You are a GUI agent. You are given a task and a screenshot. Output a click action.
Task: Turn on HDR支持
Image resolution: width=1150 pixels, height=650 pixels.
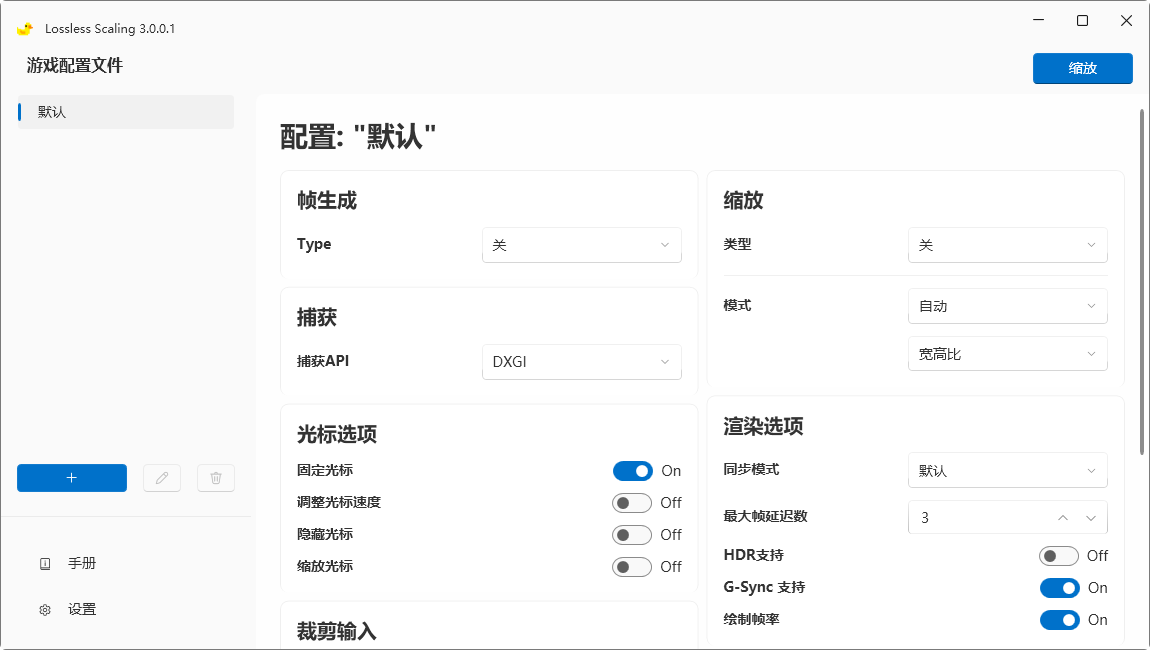pos(1059,555)
